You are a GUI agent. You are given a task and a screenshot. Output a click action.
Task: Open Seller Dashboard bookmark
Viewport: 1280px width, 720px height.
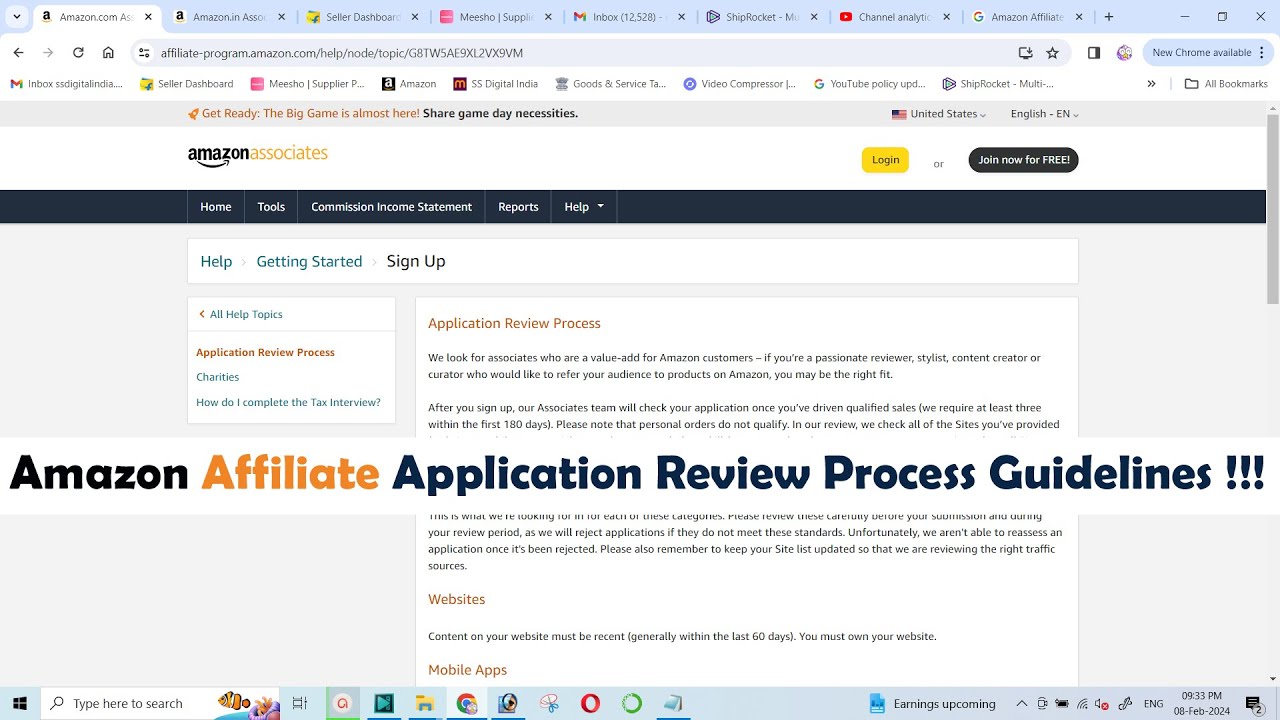tap(187, 84)
